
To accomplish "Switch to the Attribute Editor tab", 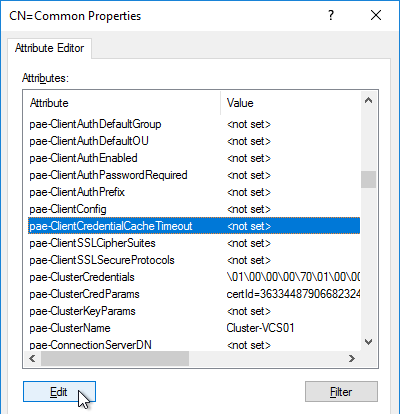I will pyautogui.click(x=49, y=48).
